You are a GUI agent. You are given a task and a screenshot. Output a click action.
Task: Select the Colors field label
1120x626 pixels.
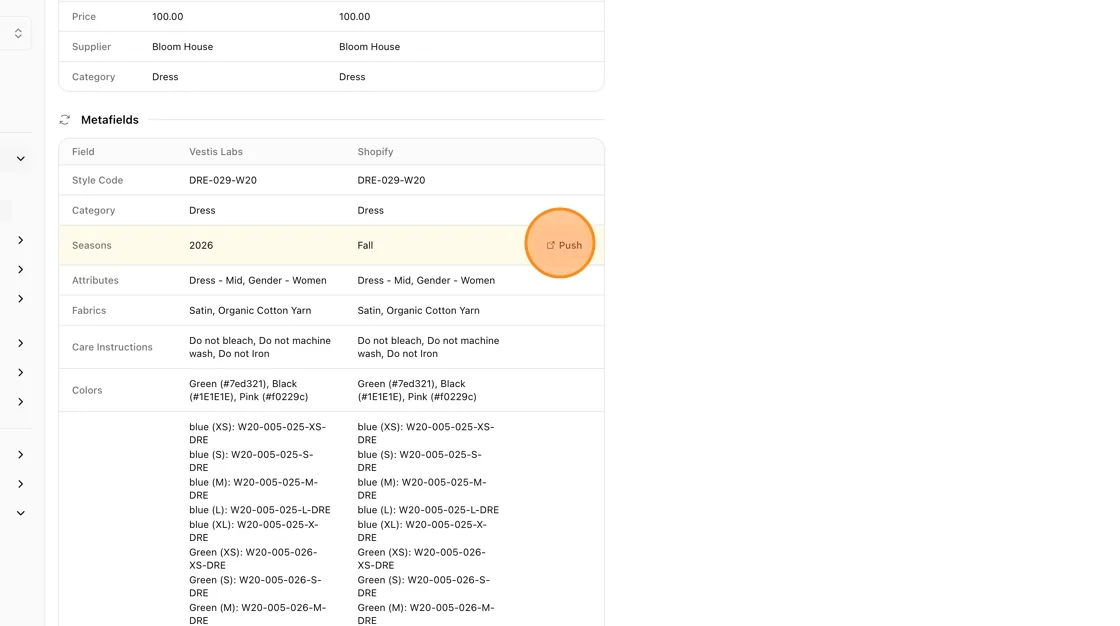(87, 390)
